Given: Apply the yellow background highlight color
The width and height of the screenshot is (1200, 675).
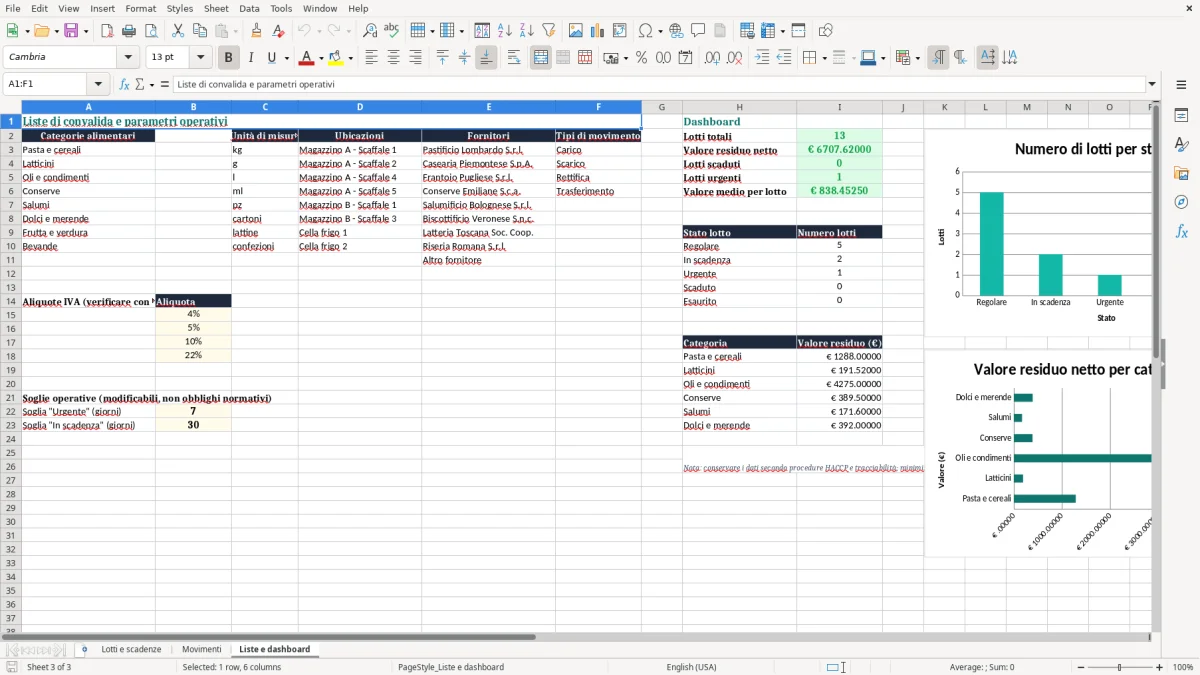Looking at the screenshot, I should pyautogui.click(x=336, y=58).
